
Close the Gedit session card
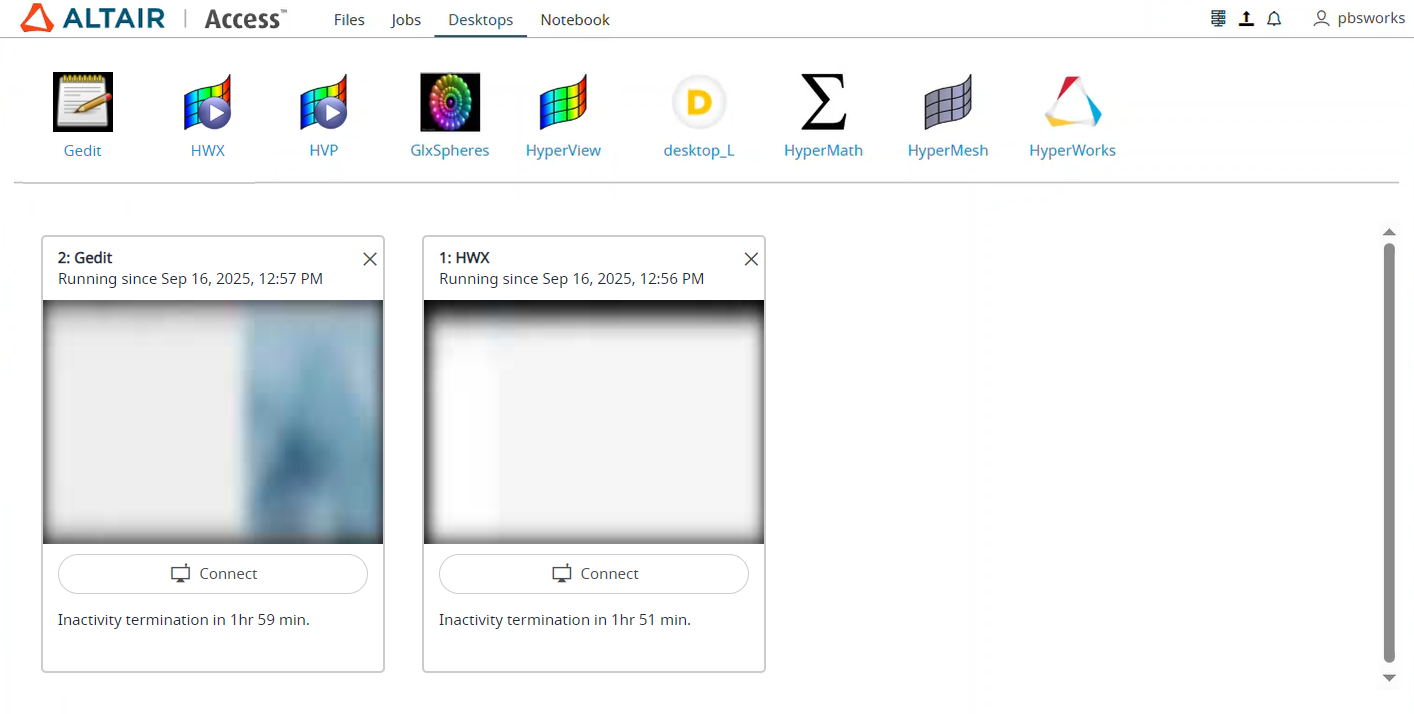pyautogui.click(x=370, y=259)
